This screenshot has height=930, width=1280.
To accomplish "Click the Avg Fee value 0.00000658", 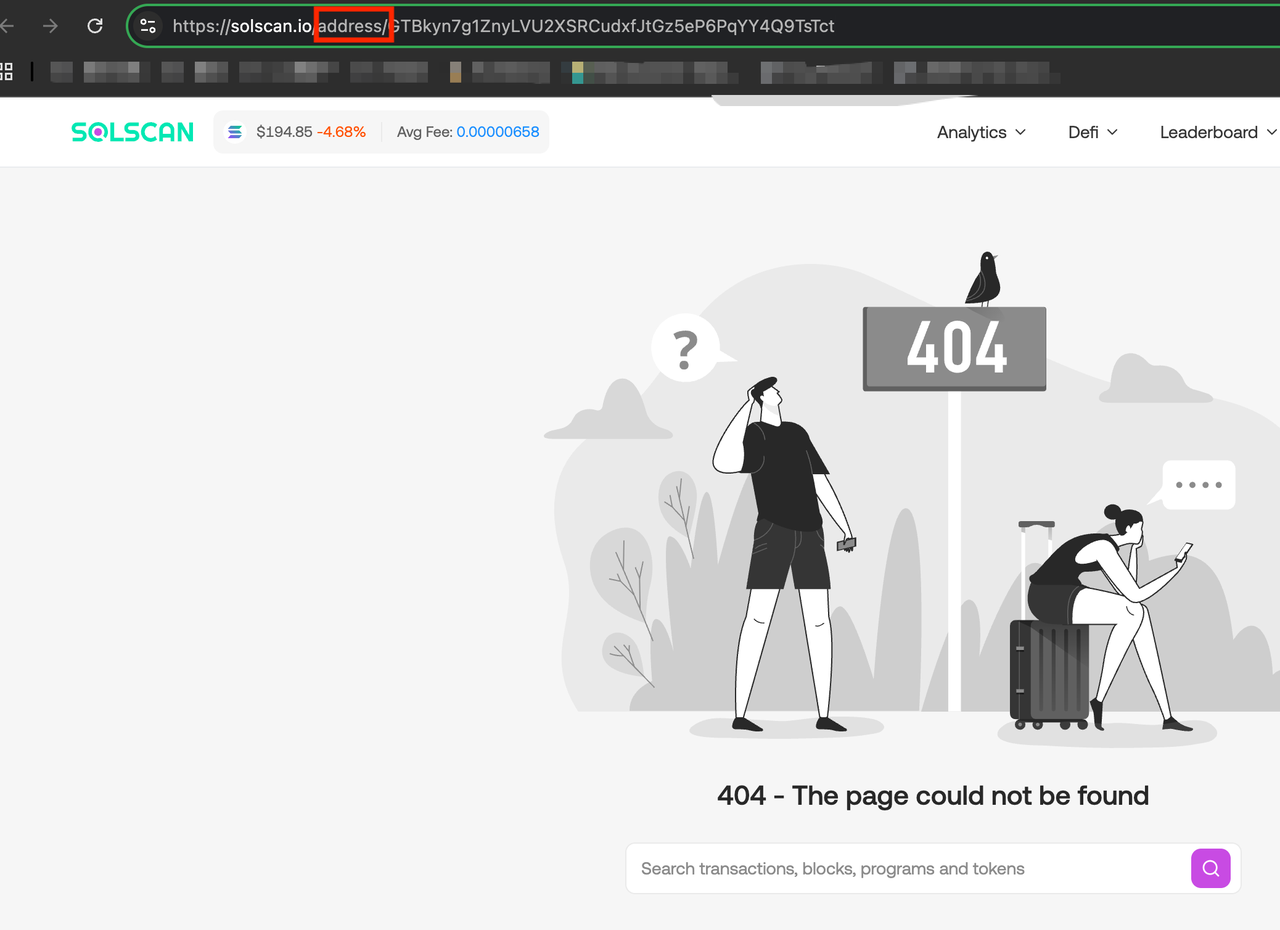I will click(x=497, y=132).
